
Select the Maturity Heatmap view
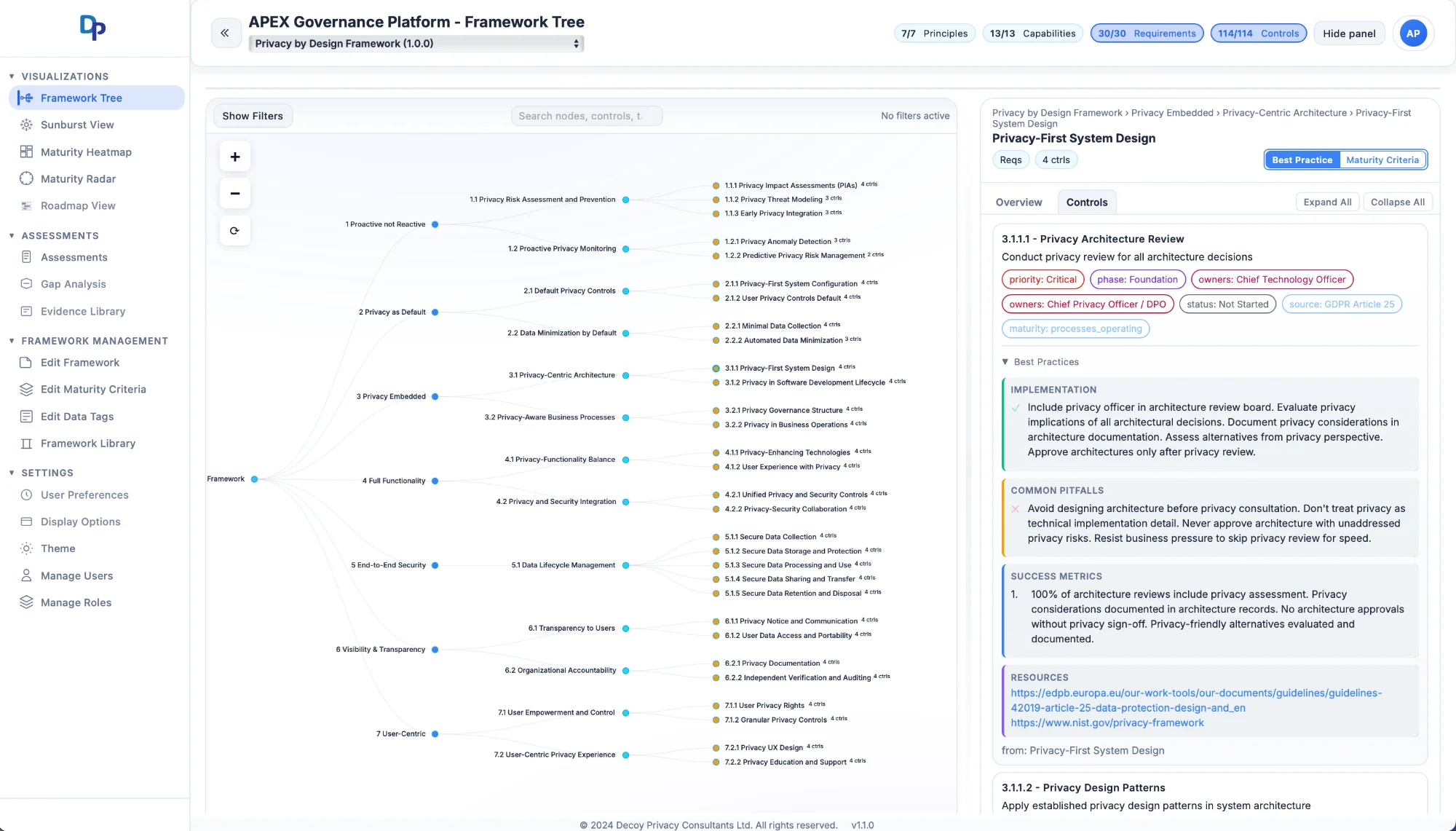(x=85, y=151)
